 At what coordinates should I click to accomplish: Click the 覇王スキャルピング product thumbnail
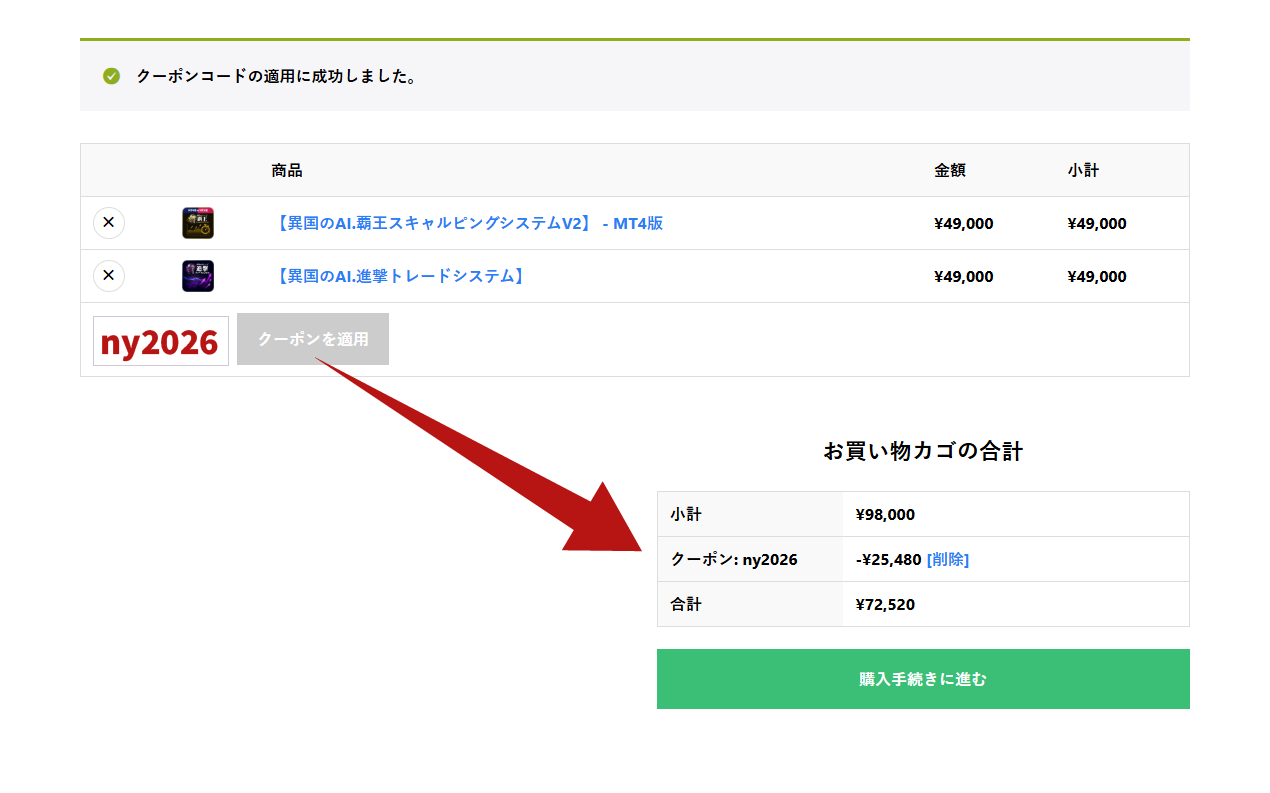(x=198, y=223)
